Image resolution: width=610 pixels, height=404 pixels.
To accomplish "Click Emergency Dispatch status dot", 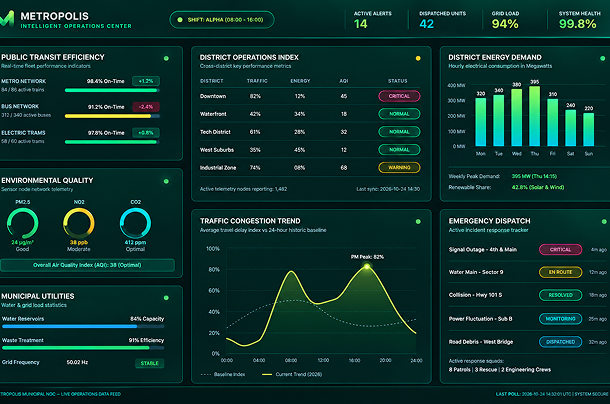I will point(604,221).
